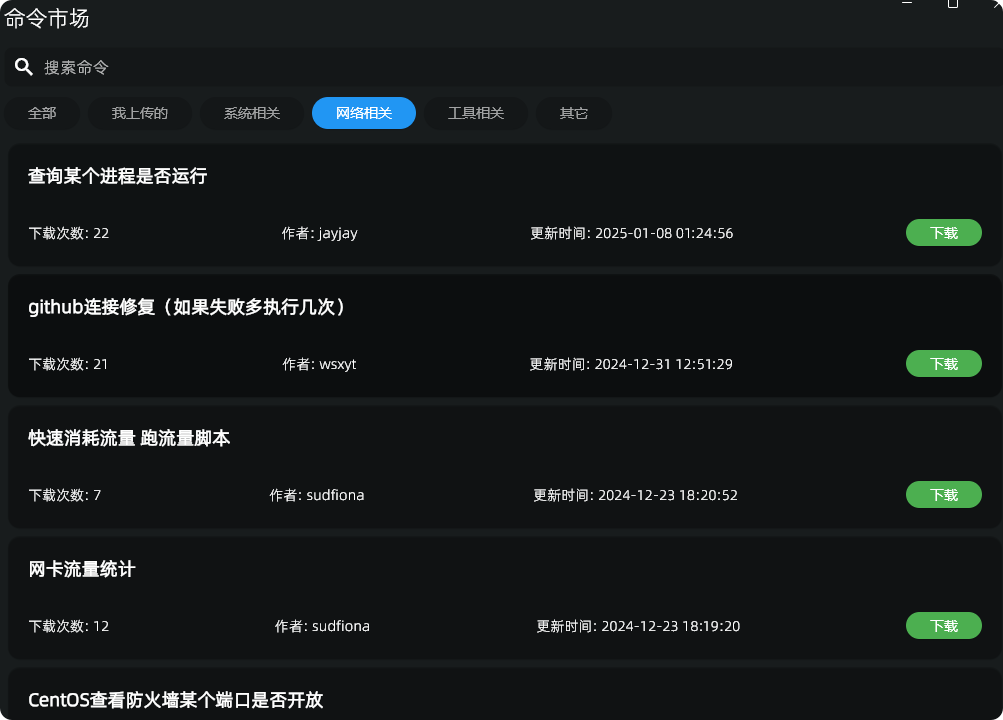The image size is (1003, 720).
Task: Close the 命令市场 window
Action: [995, 5]
